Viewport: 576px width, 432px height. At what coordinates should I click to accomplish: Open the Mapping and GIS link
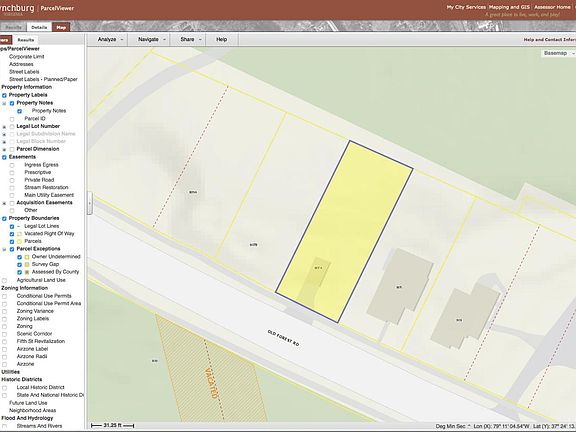509,7
